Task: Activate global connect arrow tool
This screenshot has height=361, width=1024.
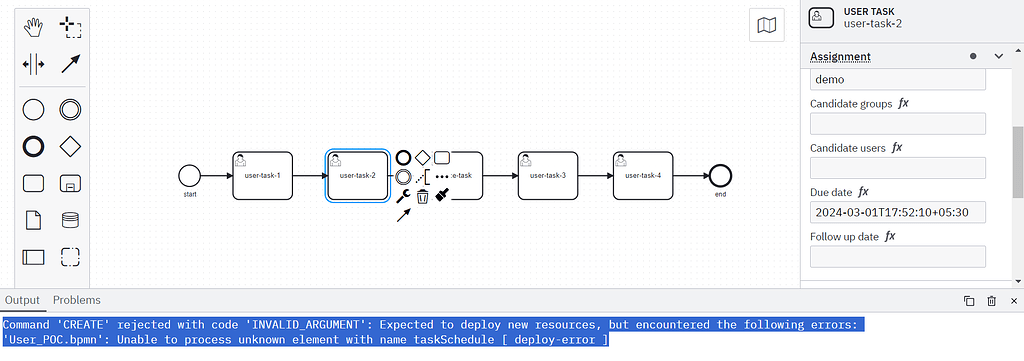Action: tap(71, 64)
